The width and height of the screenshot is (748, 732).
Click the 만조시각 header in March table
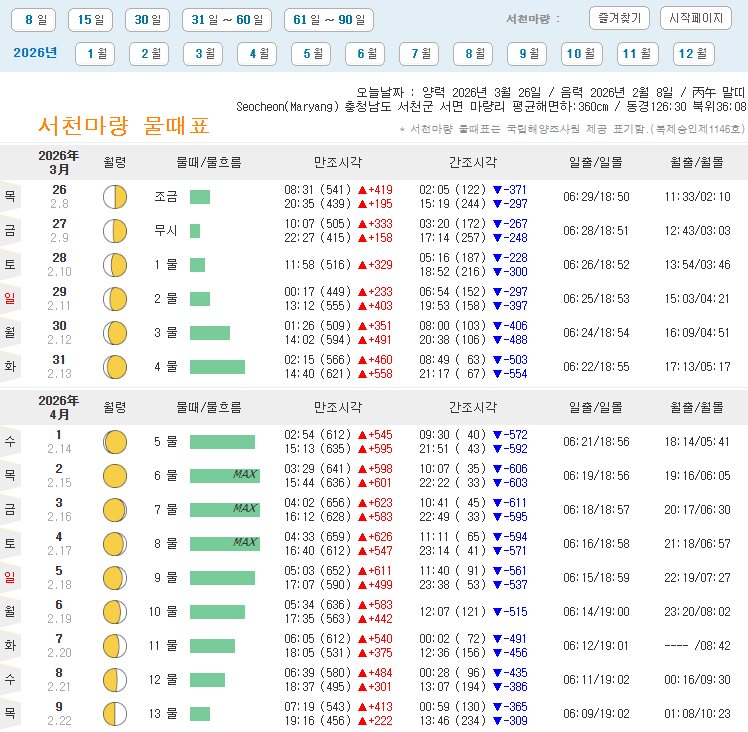(x=338, y=163)
